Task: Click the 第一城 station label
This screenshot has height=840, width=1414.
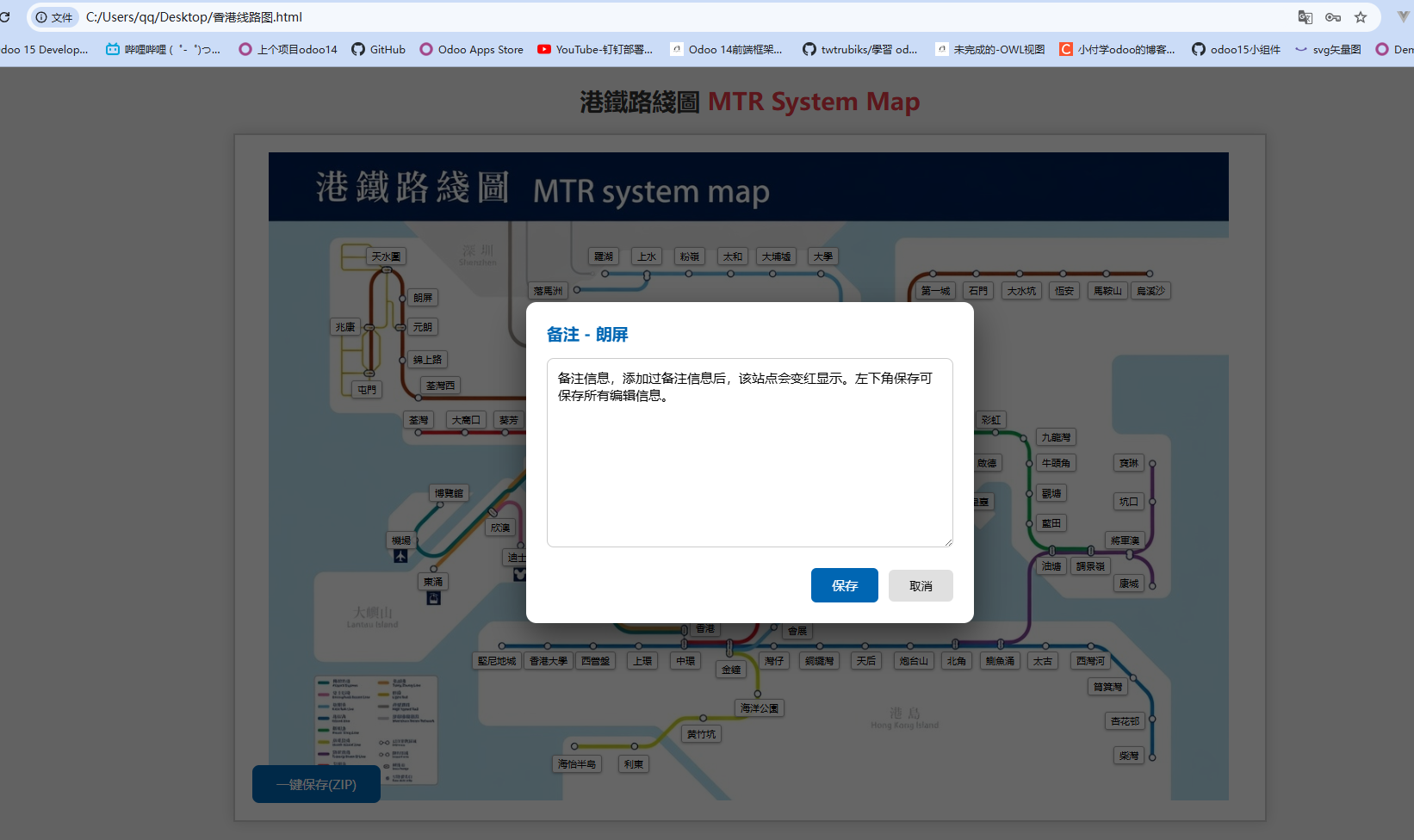Action: click(x=935, y=291)
